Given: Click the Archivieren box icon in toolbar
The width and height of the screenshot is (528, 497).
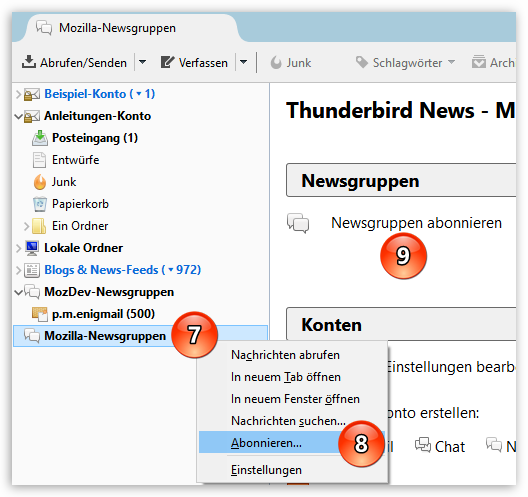Looking at the screenshot, I should click(478, 62).
